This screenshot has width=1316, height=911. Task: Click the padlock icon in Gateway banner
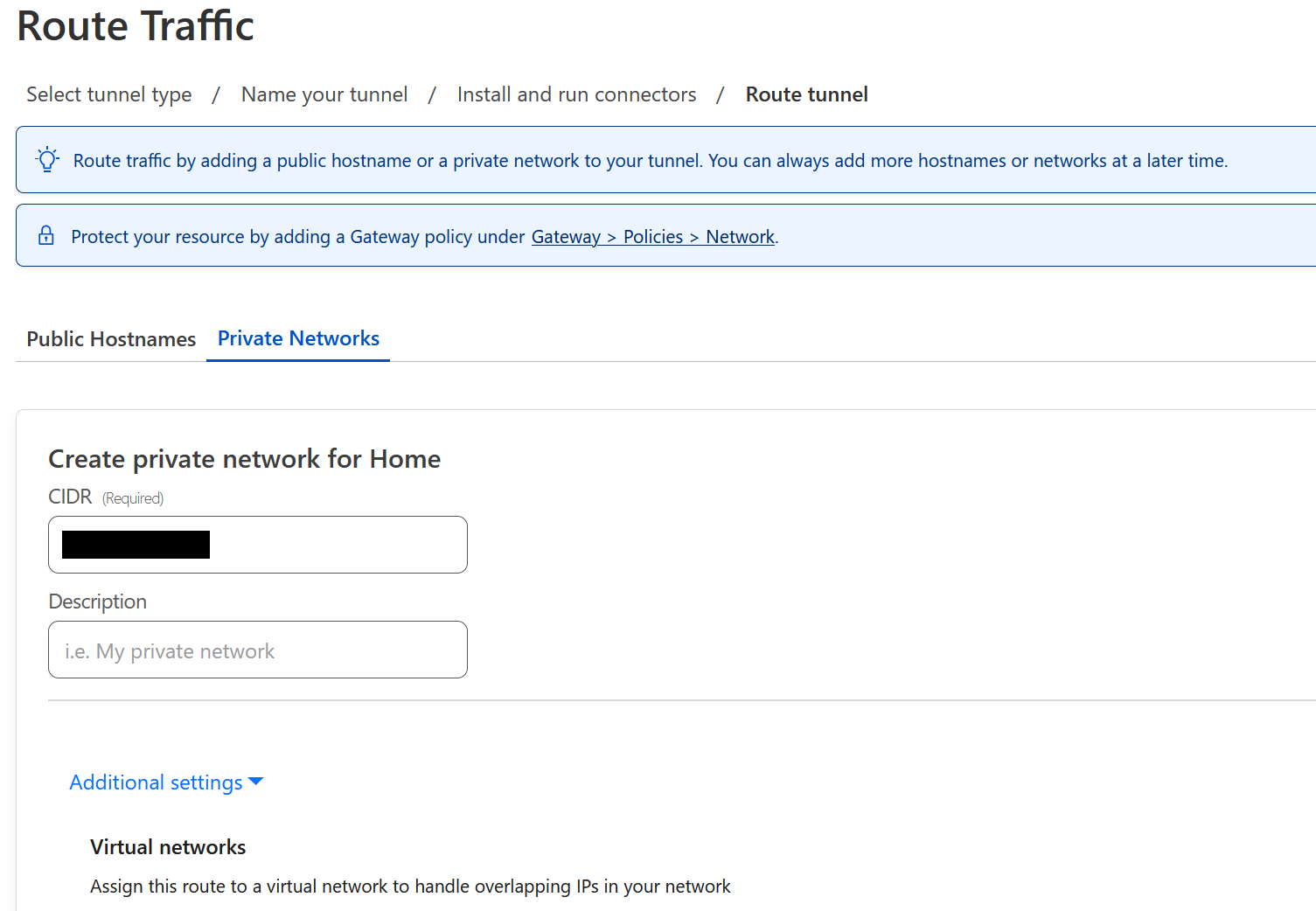pyautogui.click(x=46, y=235)
